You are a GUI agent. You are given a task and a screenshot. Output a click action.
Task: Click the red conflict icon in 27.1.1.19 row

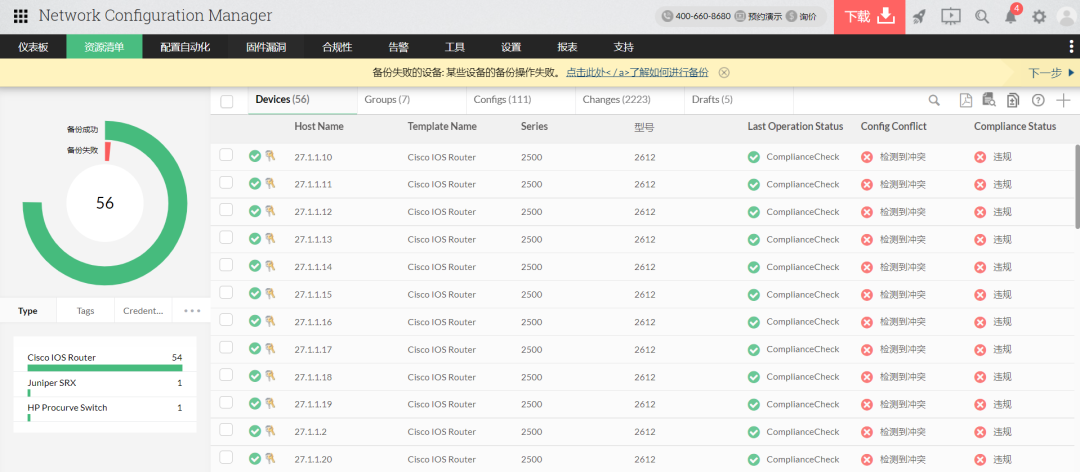866,404
